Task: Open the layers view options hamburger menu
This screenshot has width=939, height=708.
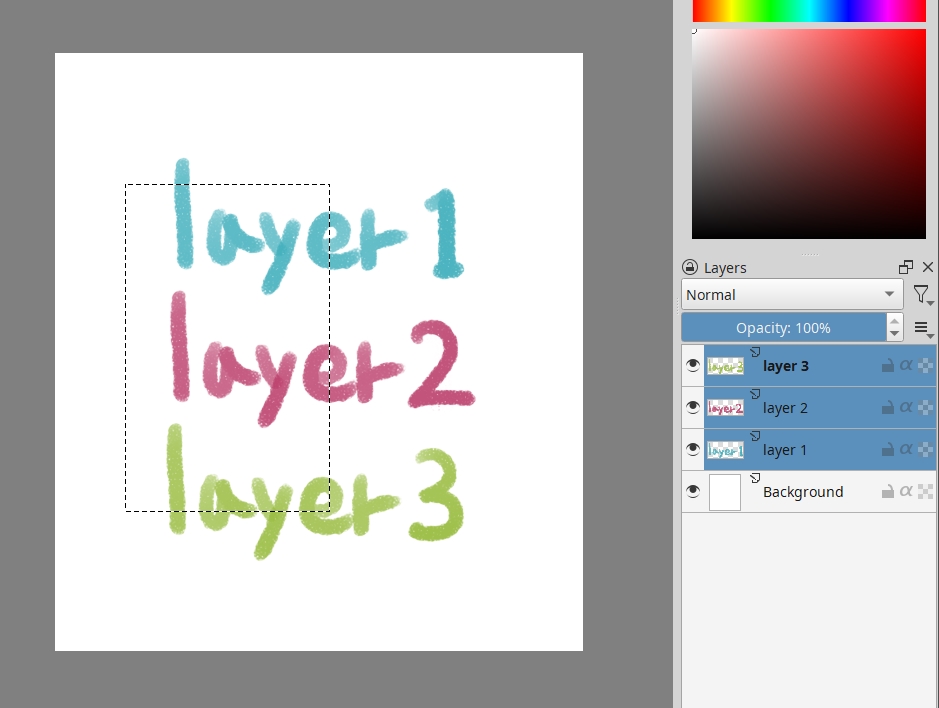Action: coord(923,328)
